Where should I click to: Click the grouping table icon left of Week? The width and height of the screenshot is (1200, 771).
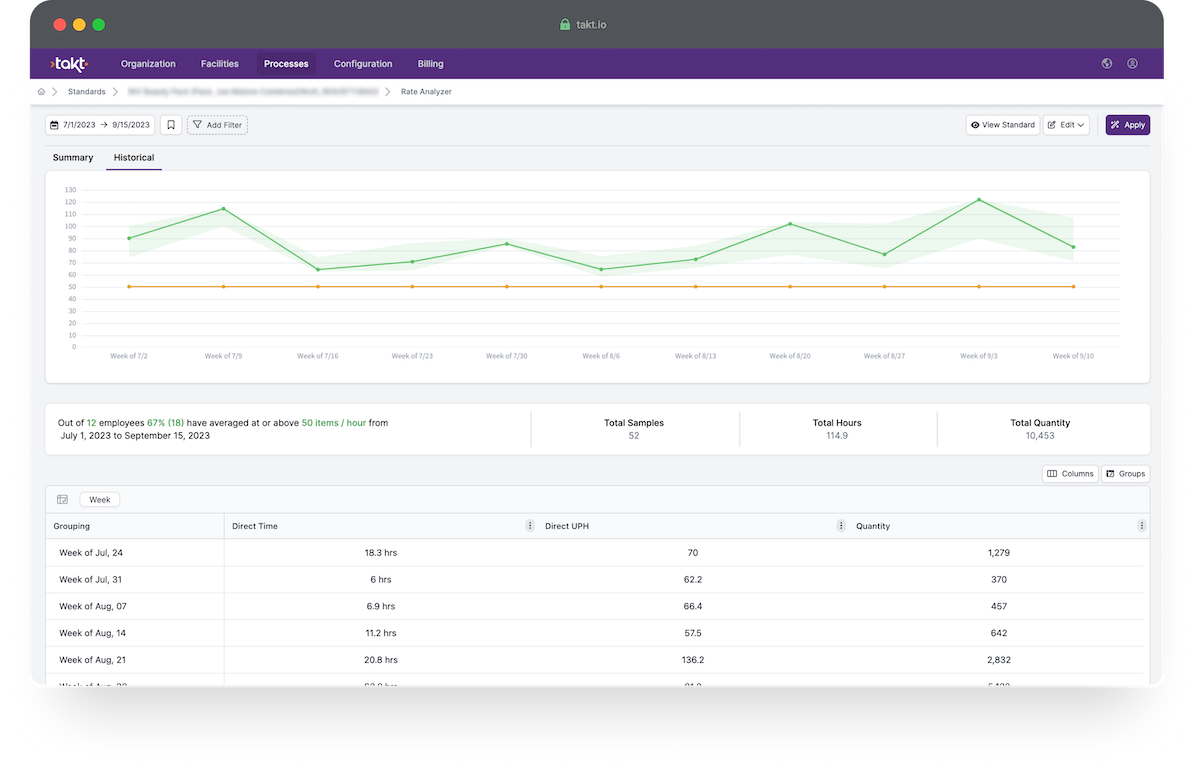point(62,499)
